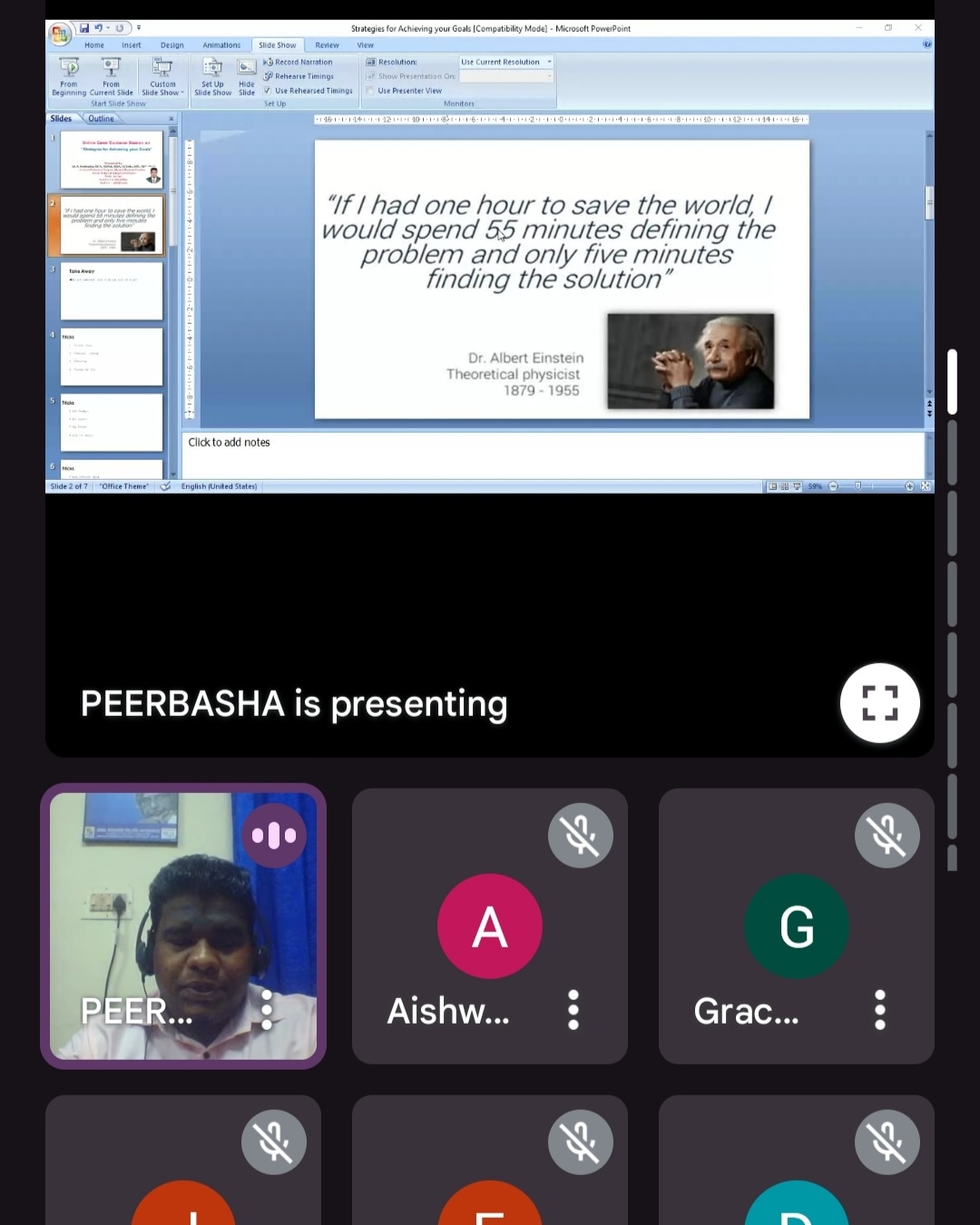The width and height of the screenshot is (980, 1225).
Task: Open Use Current Resolution dropdown
Action: [506, 63]
